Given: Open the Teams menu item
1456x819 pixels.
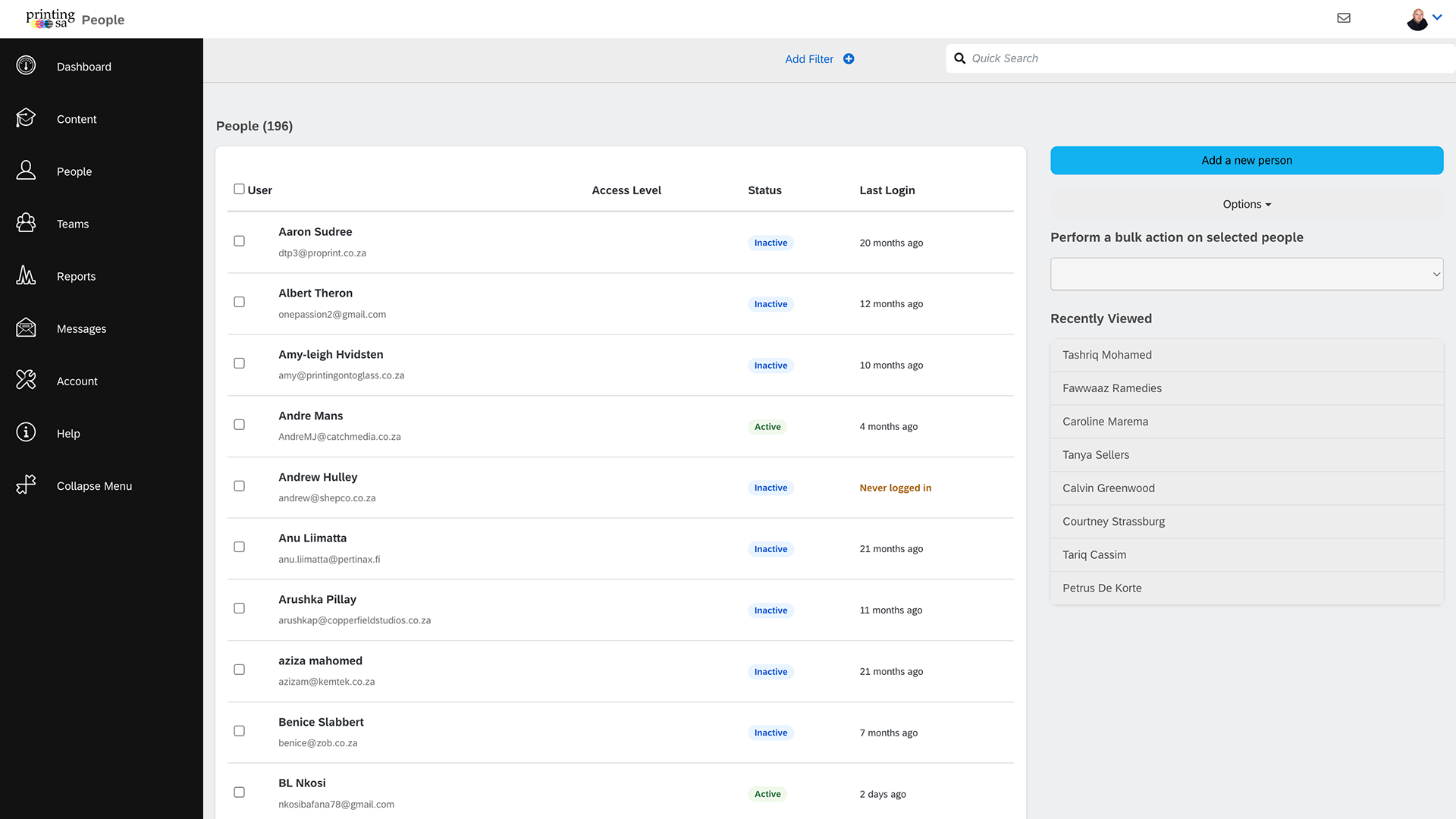Looking at the screenshot, I should click(x=73, y=224).
